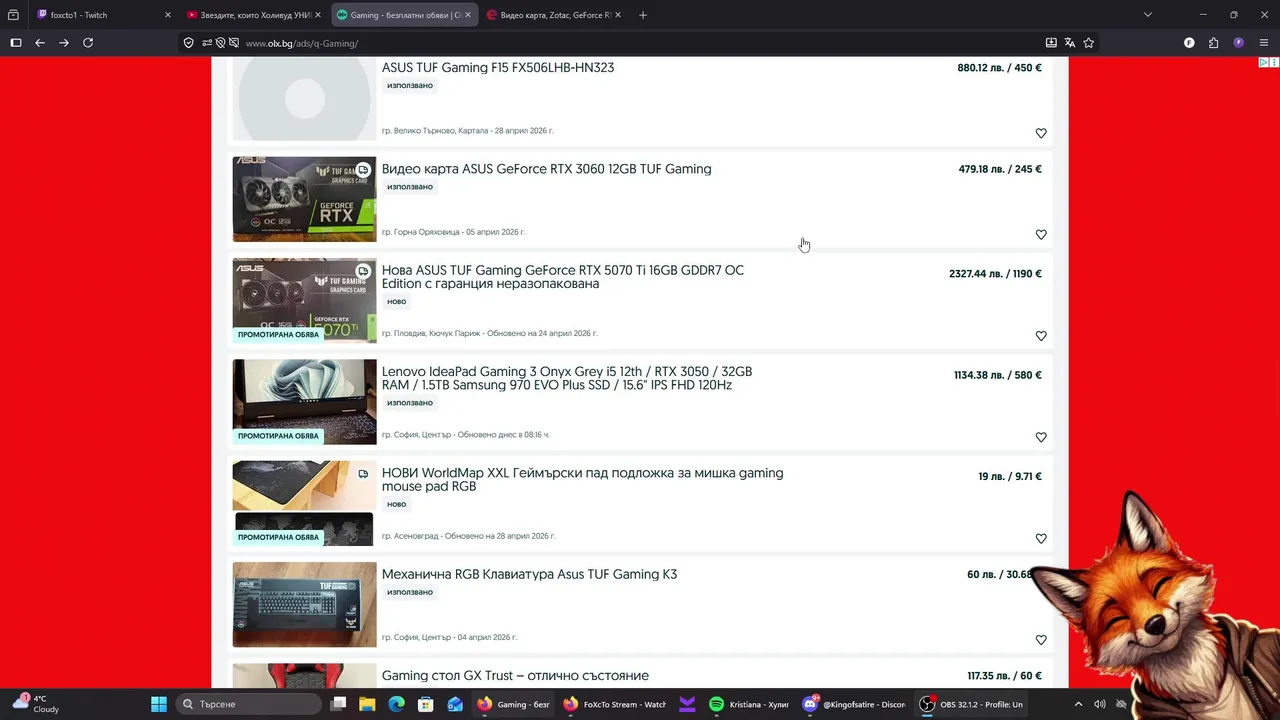Click гр. Горна Оряховица - 05 април 2026 text

point(453,232)
